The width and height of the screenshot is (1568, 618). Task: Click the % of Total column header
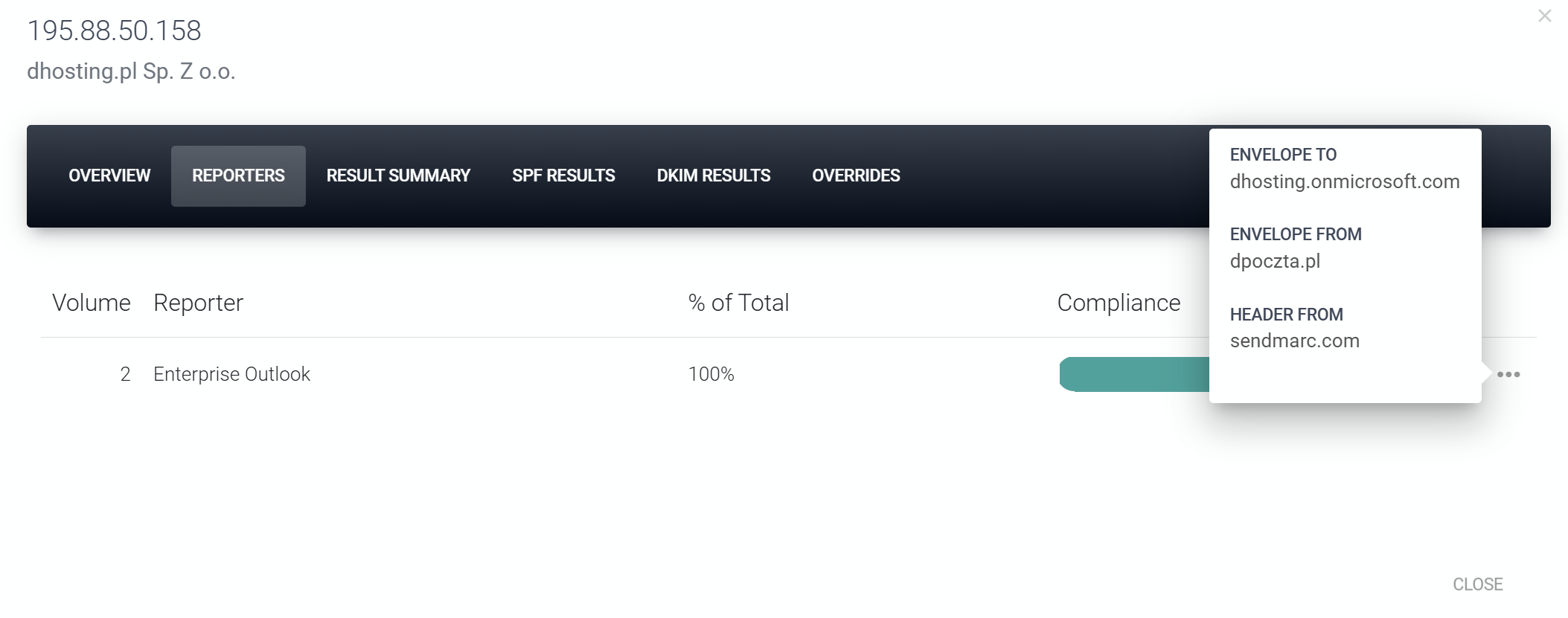738,303
